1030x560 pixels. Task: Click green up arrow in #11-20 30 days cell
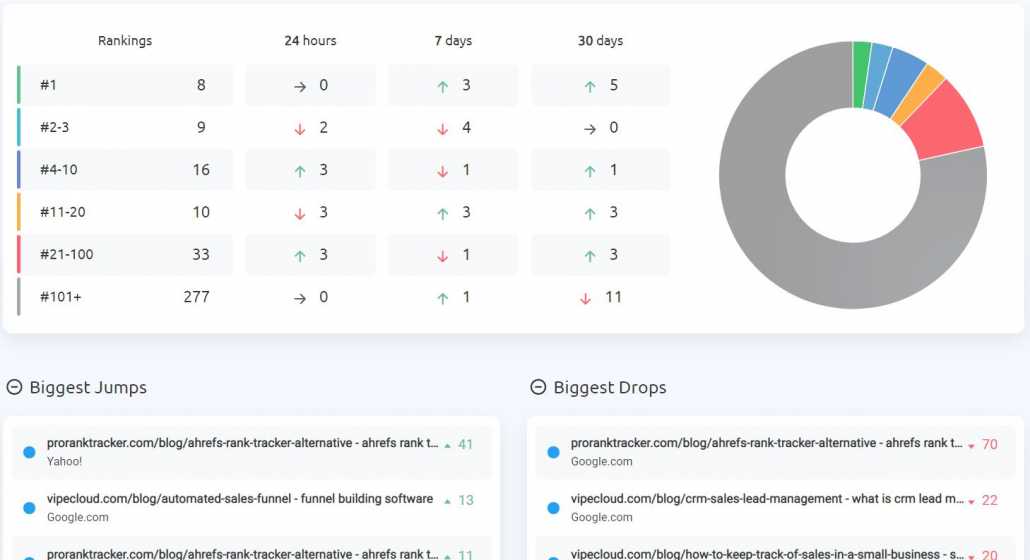pos(590,213)
